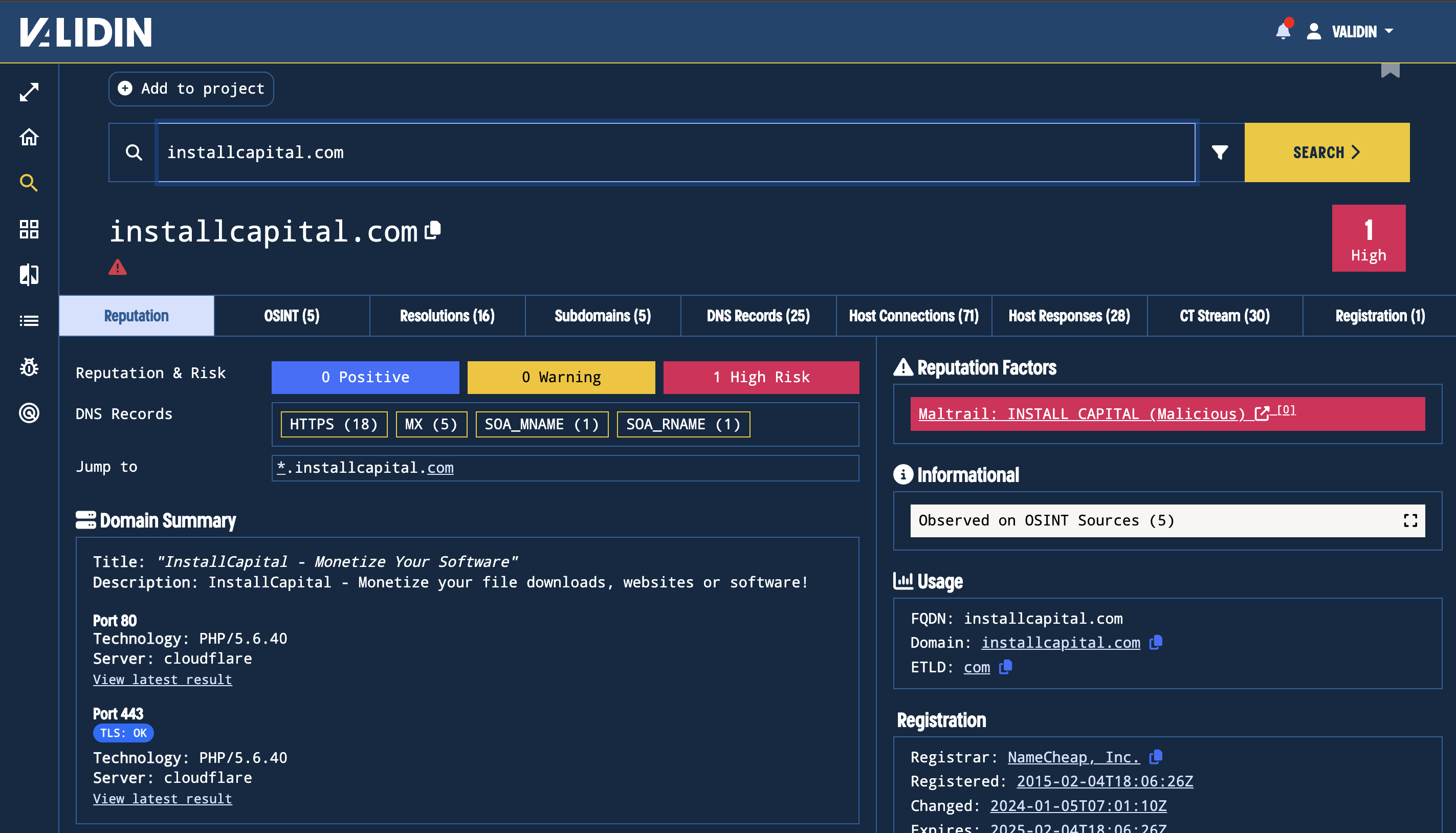Click Add to project button
Image resolution: width=1456 pixels, height=833 pixels.
(x=191, y=88)
